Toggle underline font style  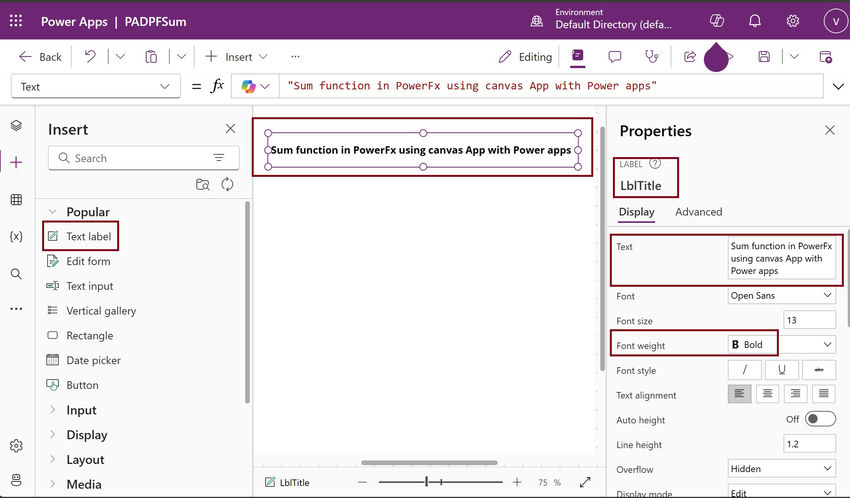point(781,370)
